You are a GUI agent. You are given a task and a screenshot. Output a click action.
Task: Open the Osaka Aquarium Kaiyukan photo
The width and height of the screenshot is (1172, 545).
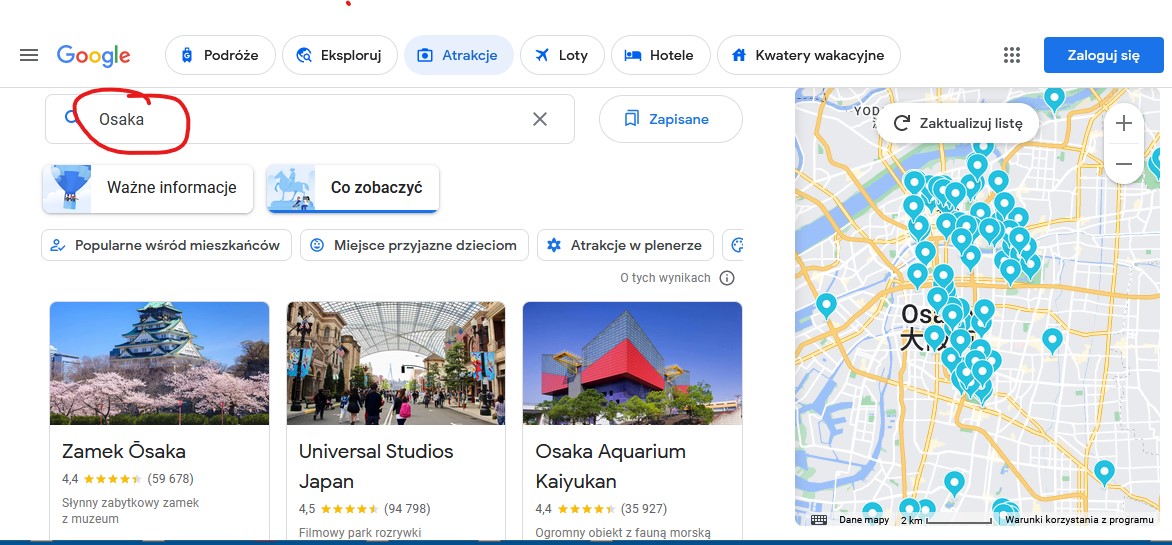pos(632,363)
